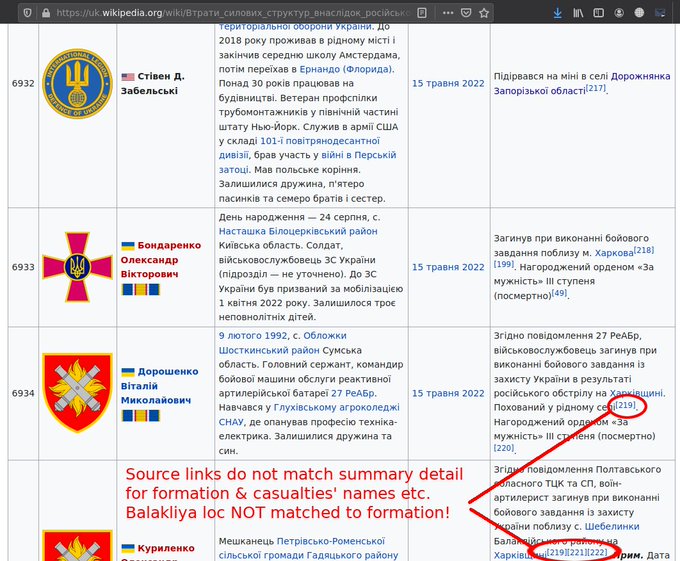
Task: Click name text Стівен Д. Забельські
Action: click(x=153, y=84)
